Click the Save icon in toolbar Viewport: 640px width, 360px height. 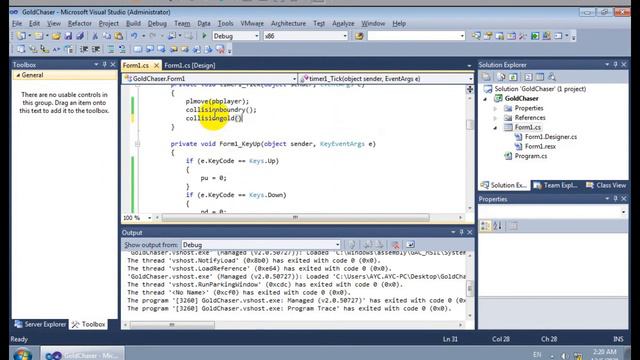point(68,36)
